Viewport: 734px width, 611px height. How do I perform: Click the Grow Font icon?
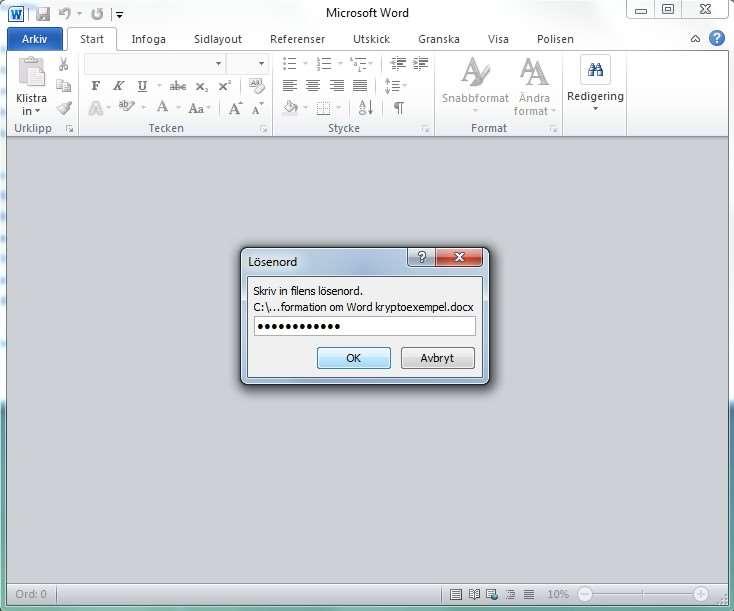pyautogui.click(x=235, y=108)
